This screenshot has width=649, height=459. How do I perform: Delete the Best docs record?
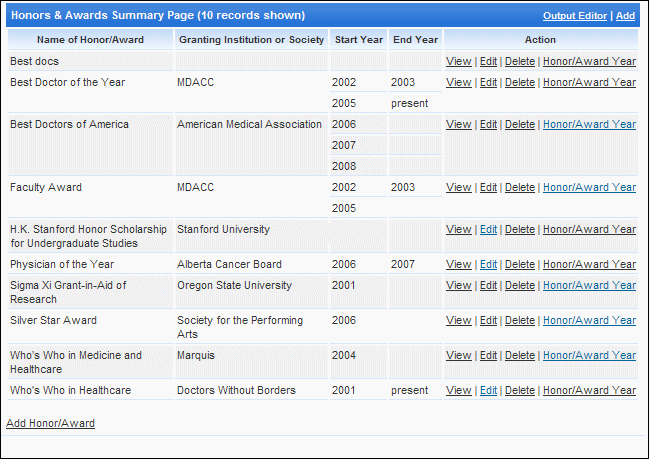[x=520, y=61]
